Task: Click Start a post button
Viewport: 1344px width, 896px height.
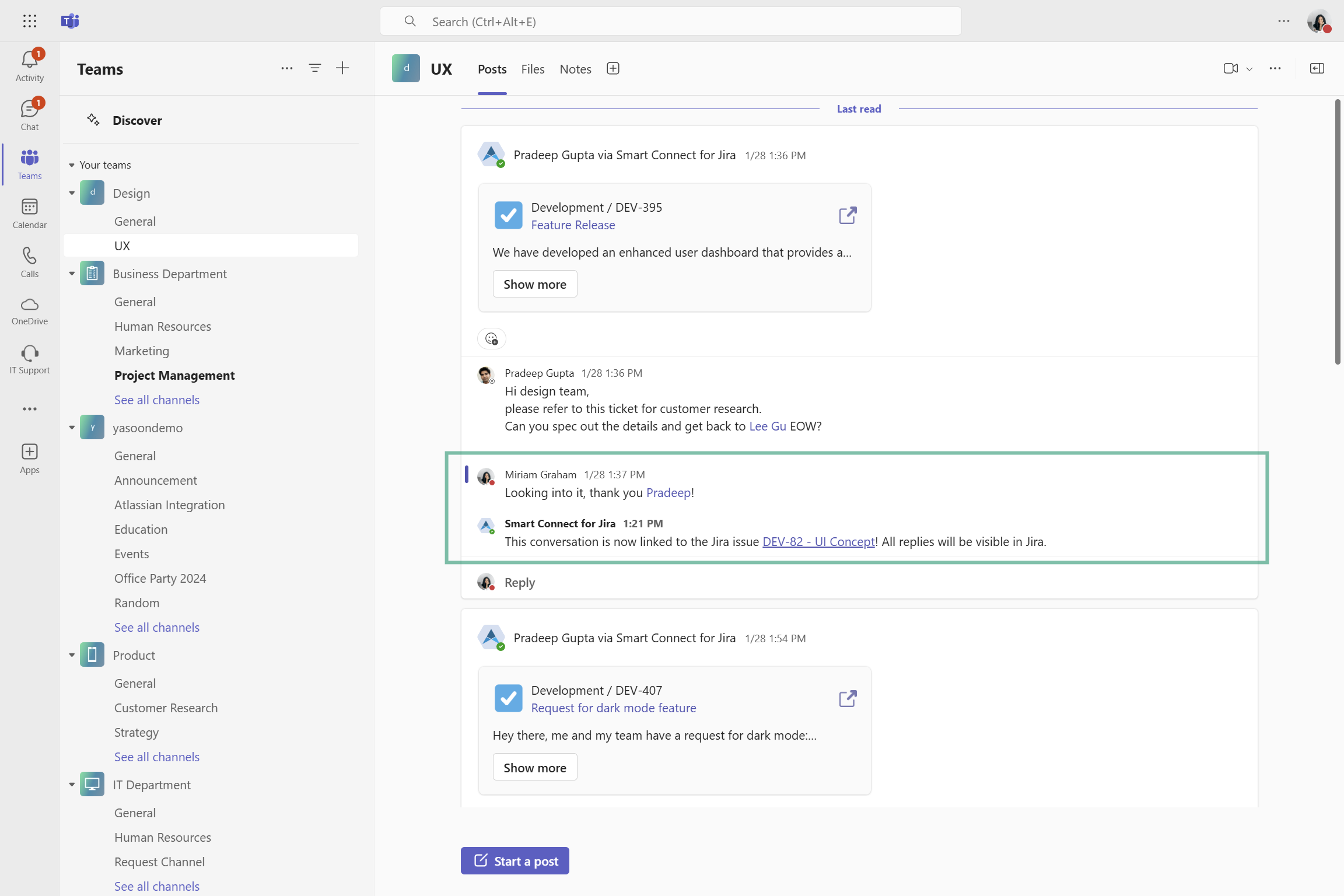Action: 515,861
